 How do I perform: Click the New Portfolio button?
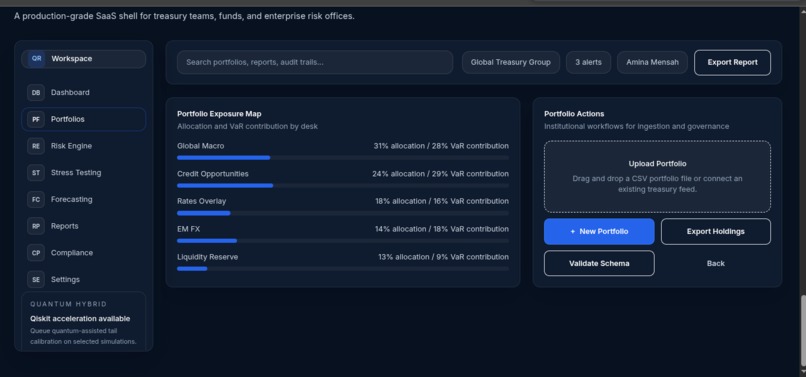coord(599,231)
